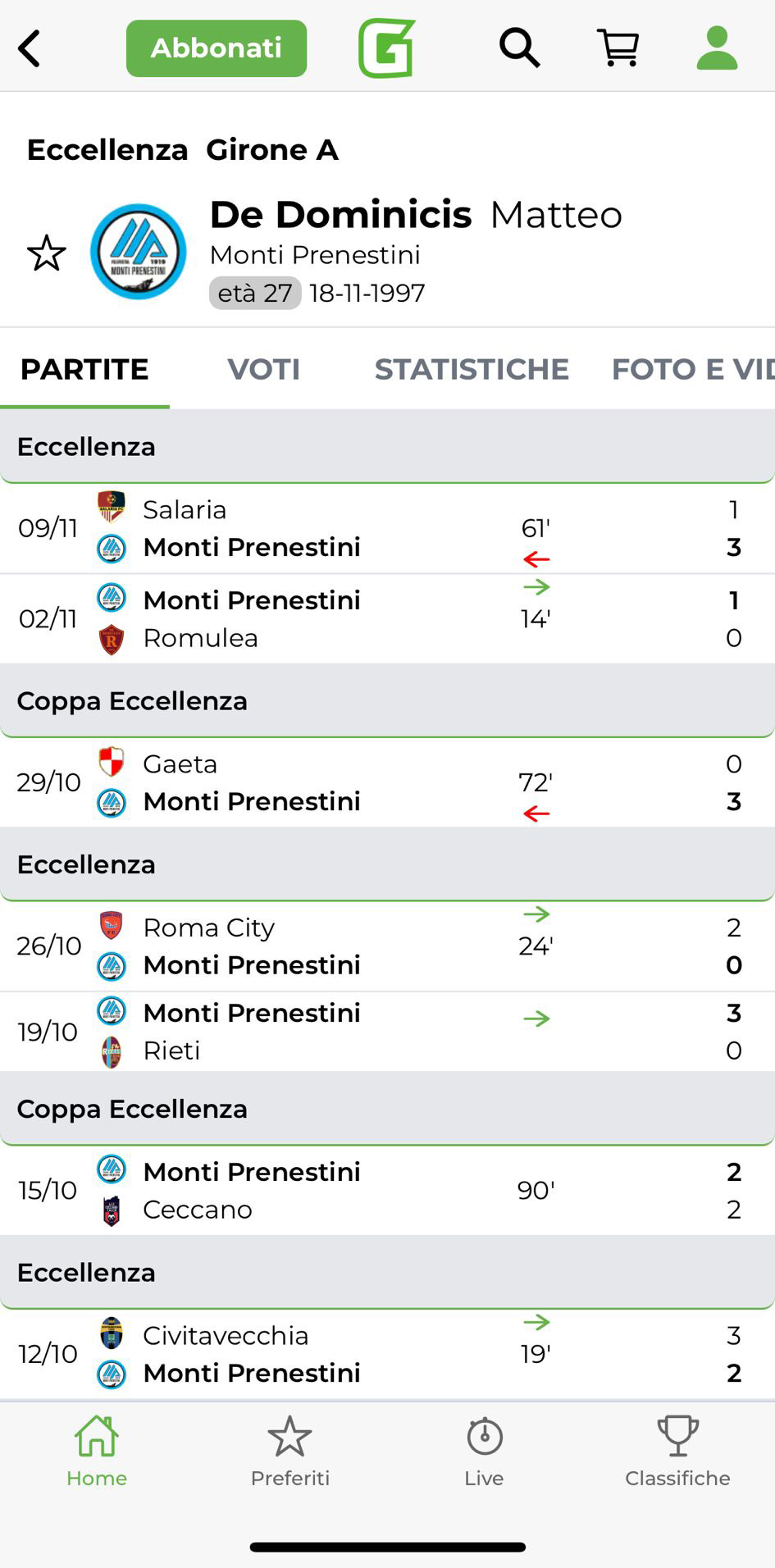Open Live stopwatch in bottom bar

pos(484,1452)
